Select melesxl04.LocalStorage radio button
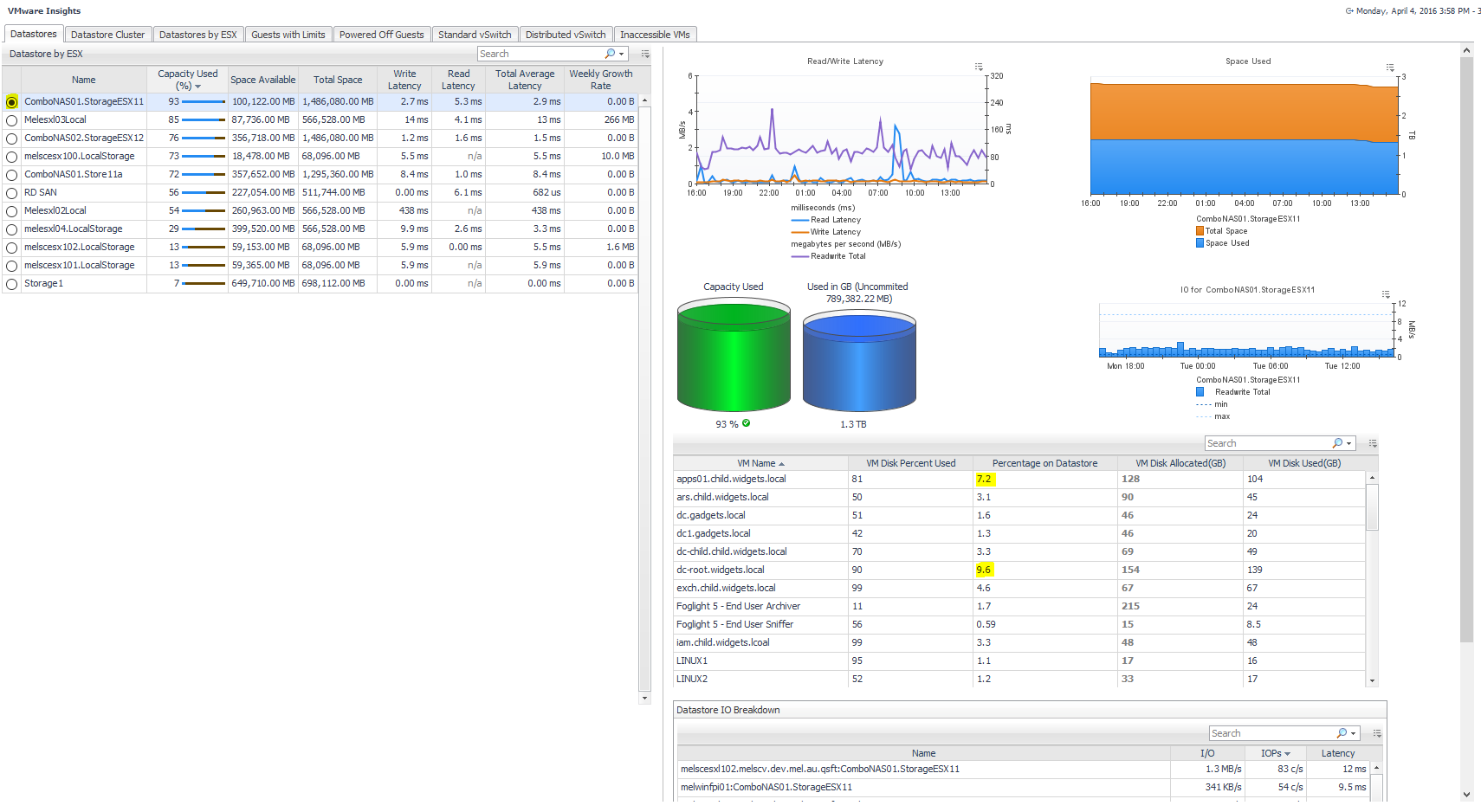 11,229
